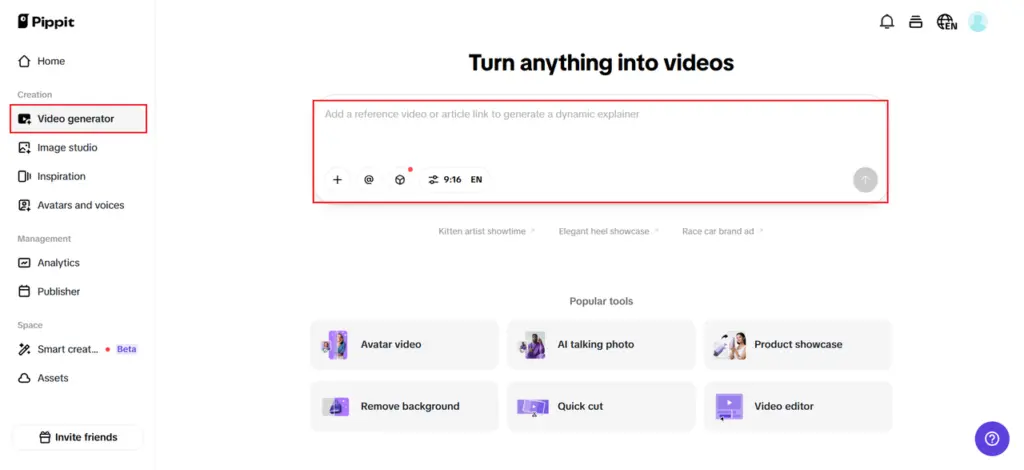Try the Race car brand ad prompt

point(722,231)
